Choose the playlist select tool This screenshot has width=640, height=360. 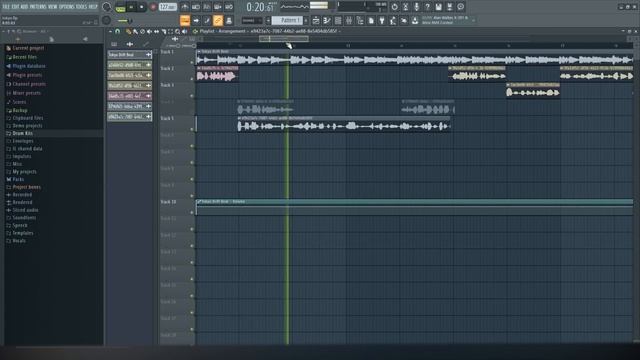click(171, 31)
